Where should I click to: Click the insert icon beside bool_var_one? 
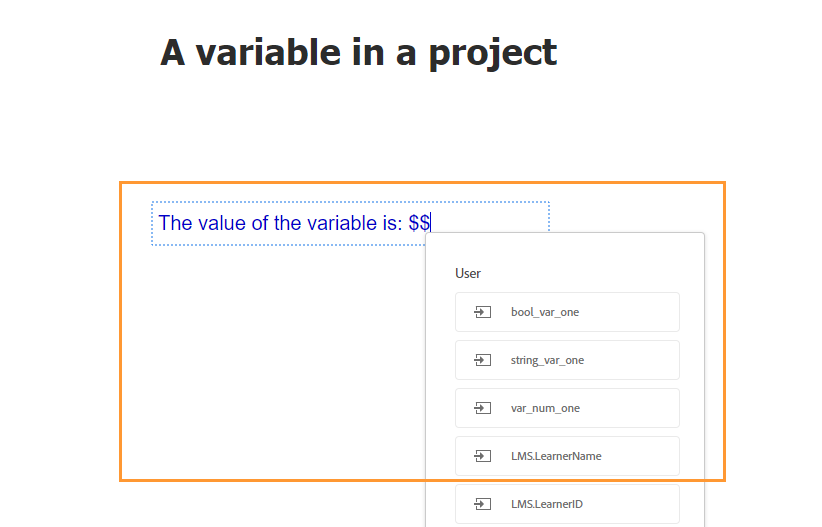pos(482,312)
